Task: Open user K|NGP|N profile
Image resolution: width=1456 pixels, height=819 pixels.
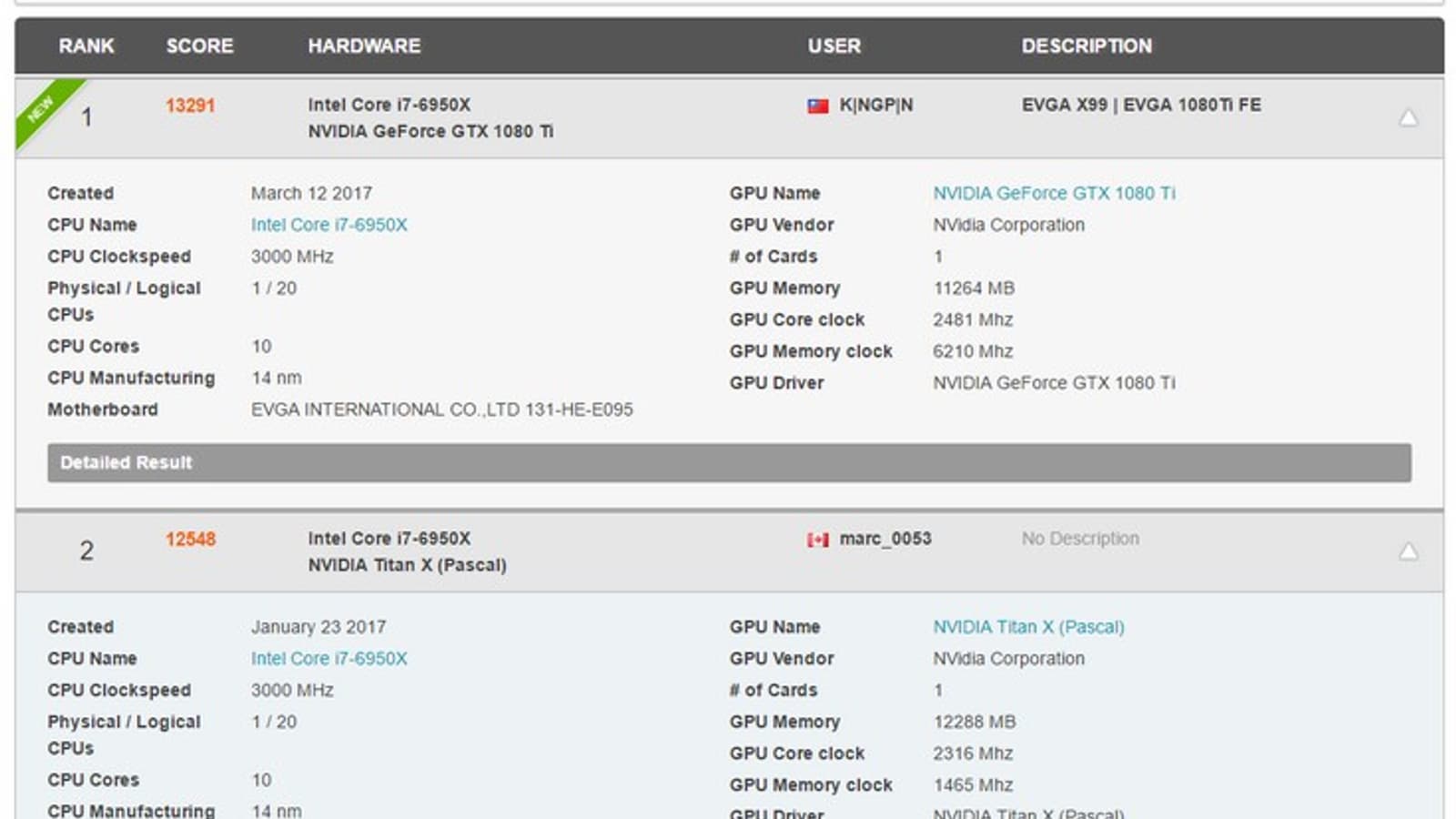Action: pyautogui.click(x=876, y=106)
